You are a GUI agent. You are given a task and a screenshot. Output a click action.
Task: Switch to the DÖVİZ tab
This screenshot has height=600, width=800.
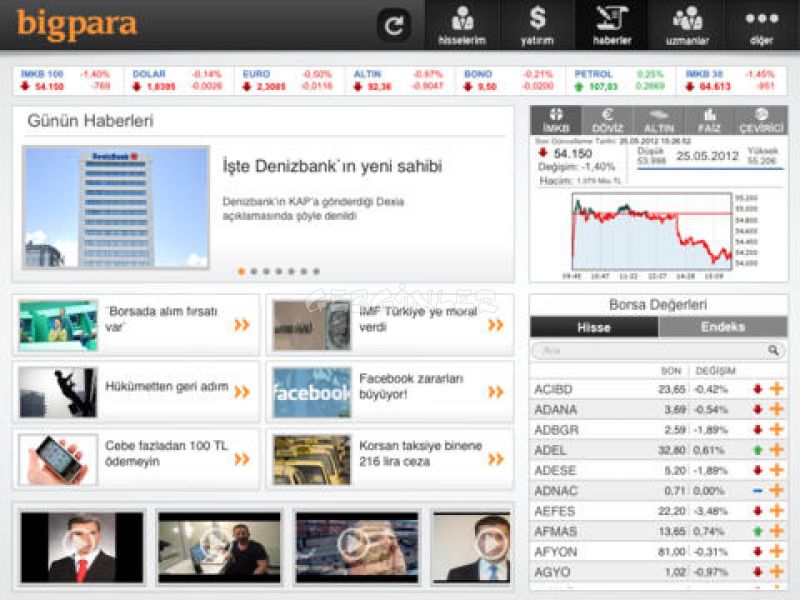point(607,120)
